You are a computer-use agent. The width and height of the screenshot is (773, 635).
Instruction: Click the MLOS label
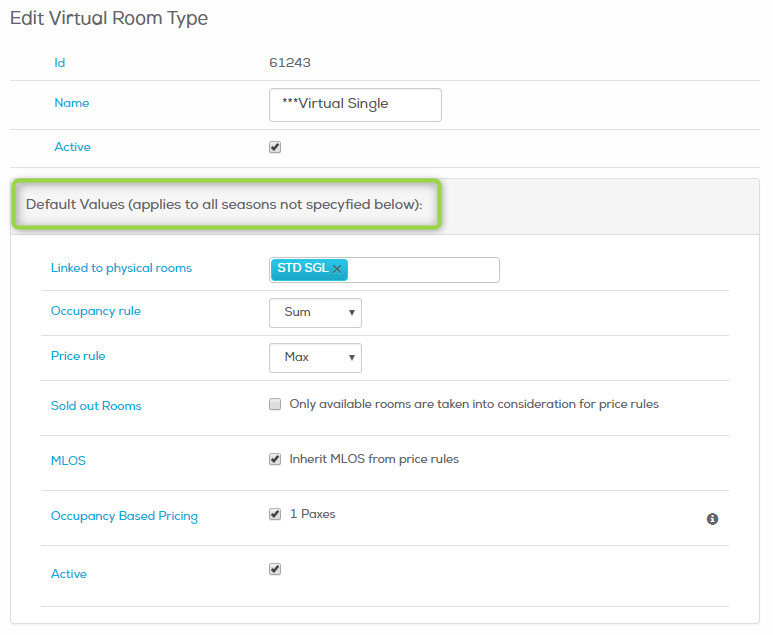(68, 460)
